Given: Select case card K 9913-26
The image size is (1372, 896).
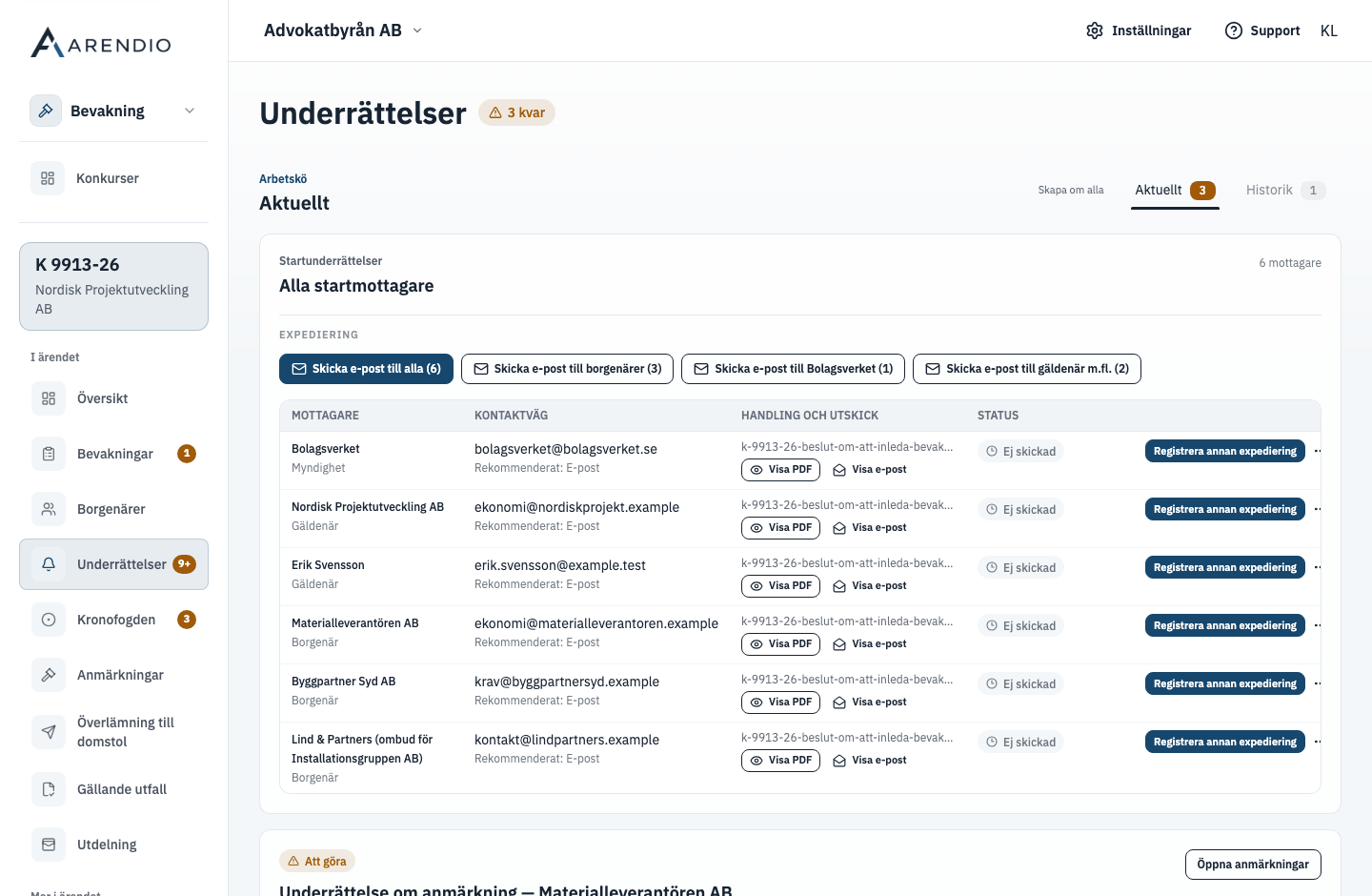Looking at the screenshot, I should [x=113, y=286].
